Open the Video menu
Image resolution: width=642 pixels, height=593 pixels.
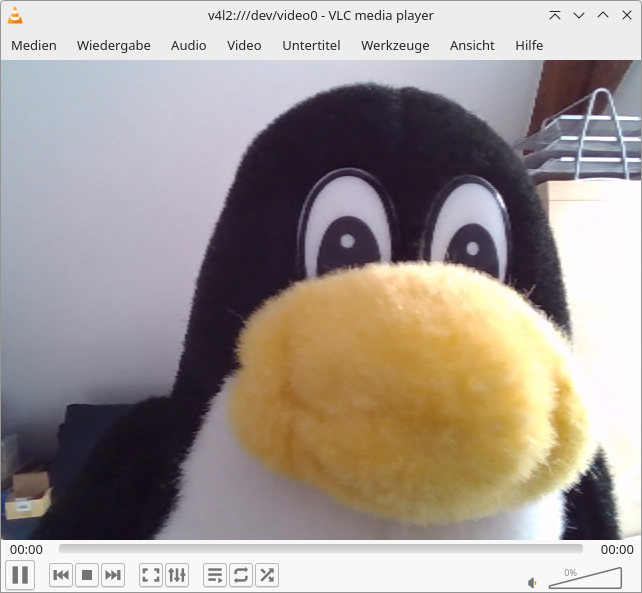click(x=244, y=45)
